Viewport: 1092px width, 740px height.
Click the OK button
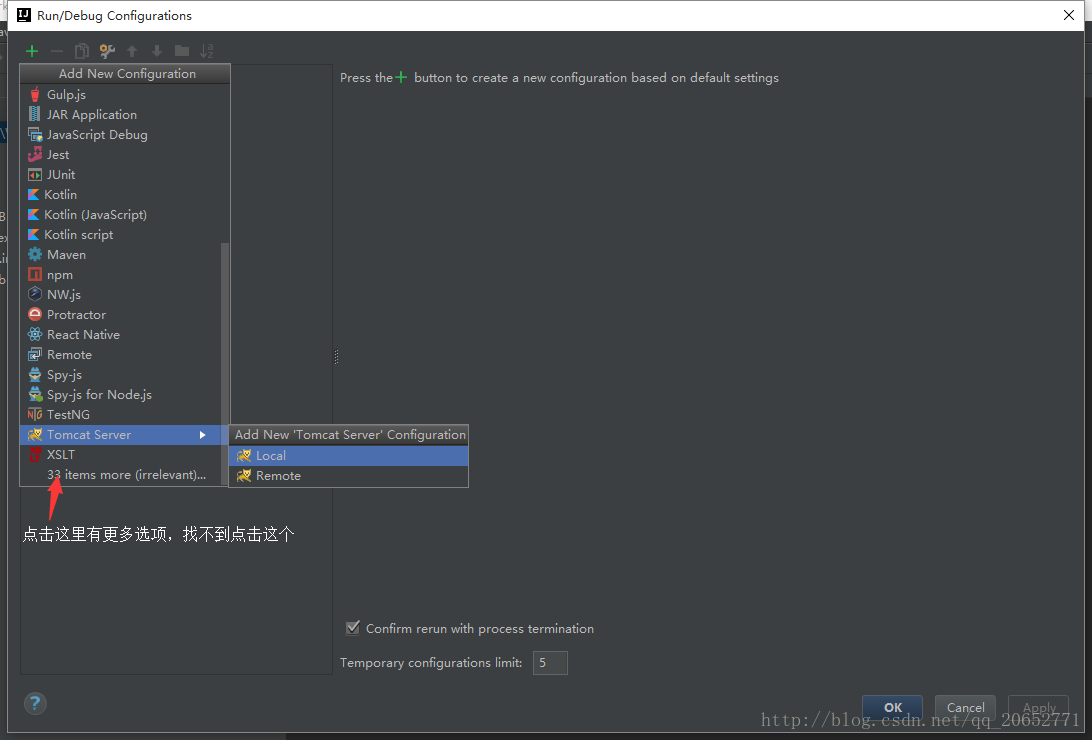click(892, 707)
